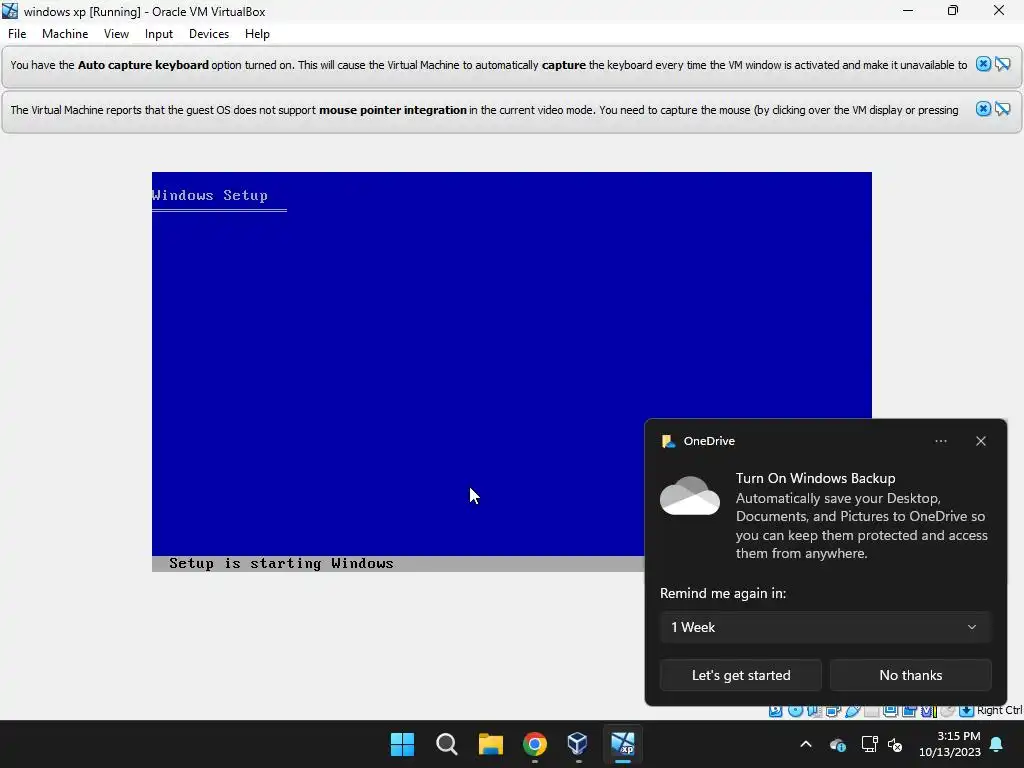Dismiss the Auto capture keyboard notification
Viewport: 1024px width, 768px height.
pyautogui.click(x=983, y=64)
